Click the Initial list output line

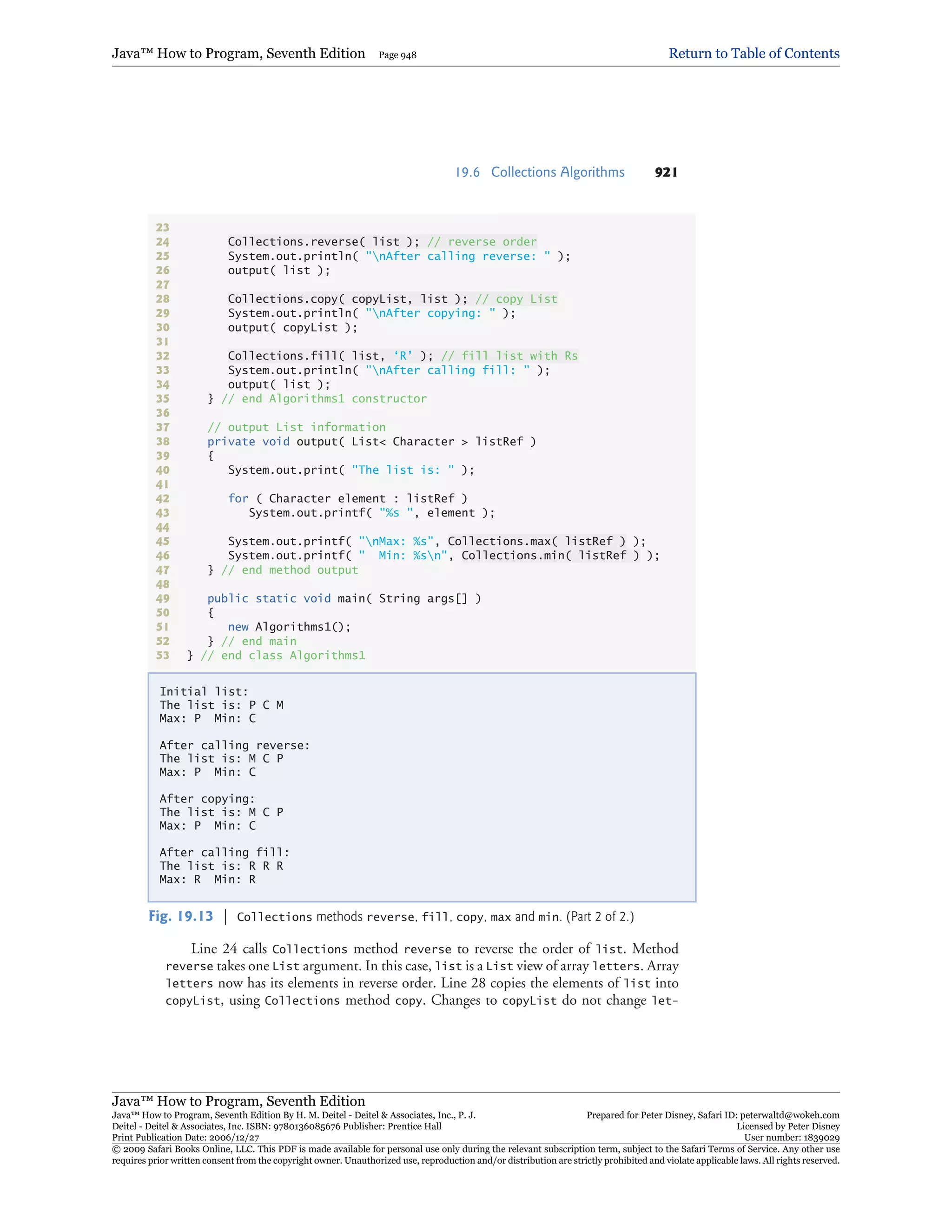204,692
